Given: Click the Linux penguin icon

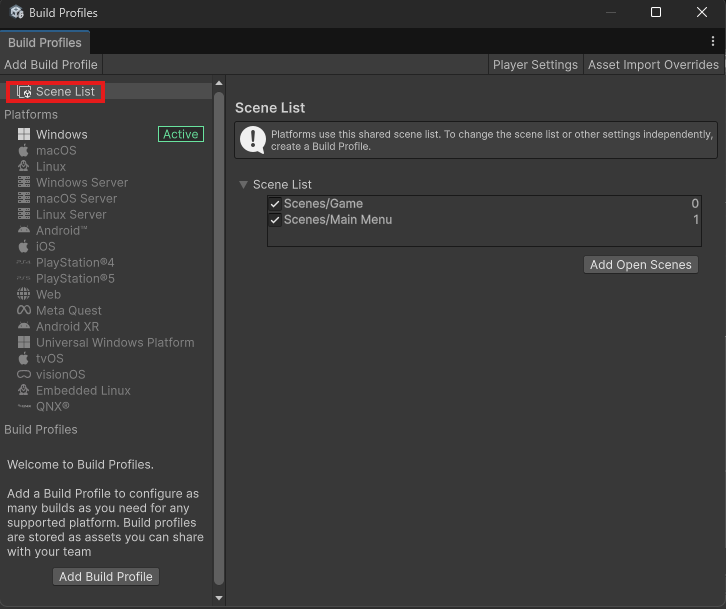Looking at the screenshot, I should [24, 166].
